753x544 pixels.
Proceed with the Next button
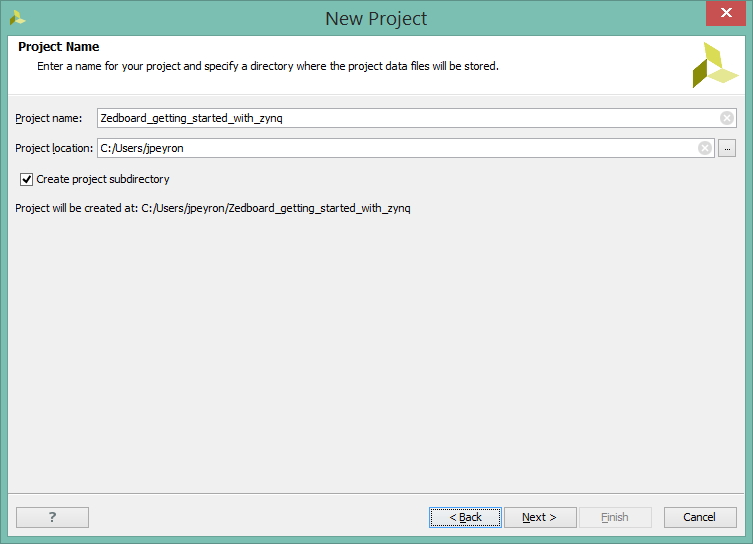(540, 517)
